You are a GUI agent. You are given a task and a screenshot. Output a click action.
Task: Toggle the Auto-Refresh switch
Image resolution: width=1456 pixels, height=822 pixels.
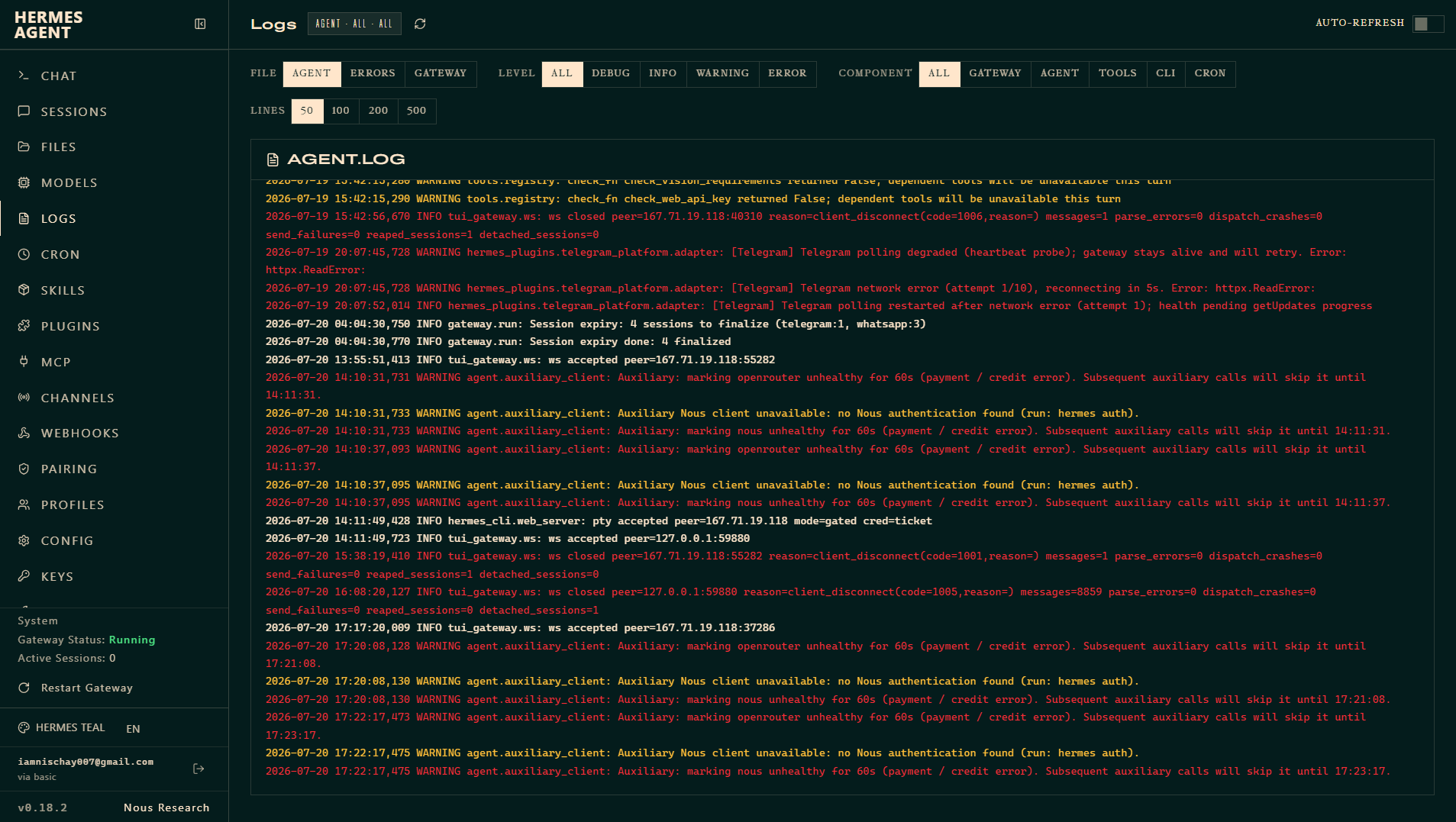point(1428,24)
